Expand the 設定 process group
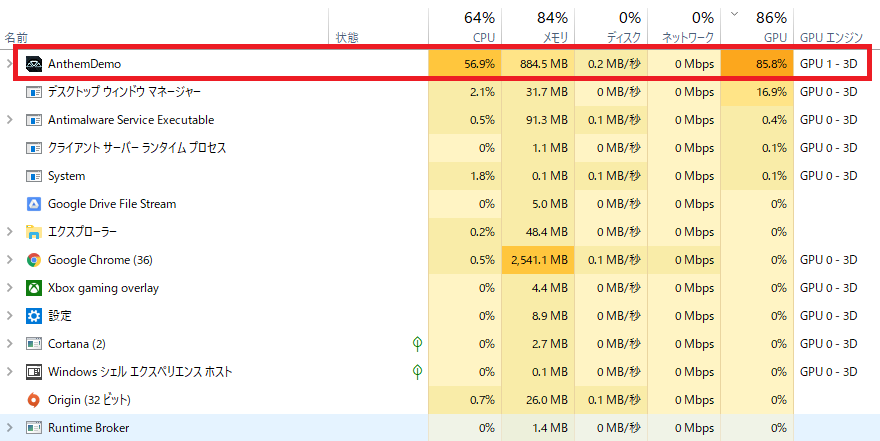This screenshot has height=441, width=880. tap(9, 316)
